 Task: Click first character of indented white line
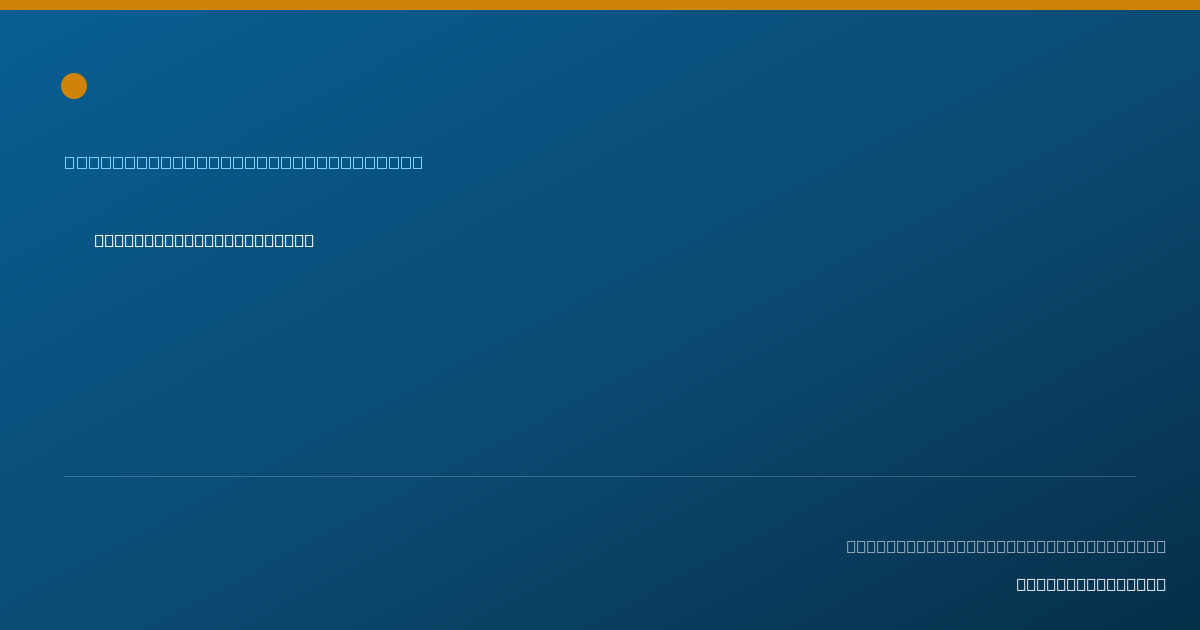100,240
